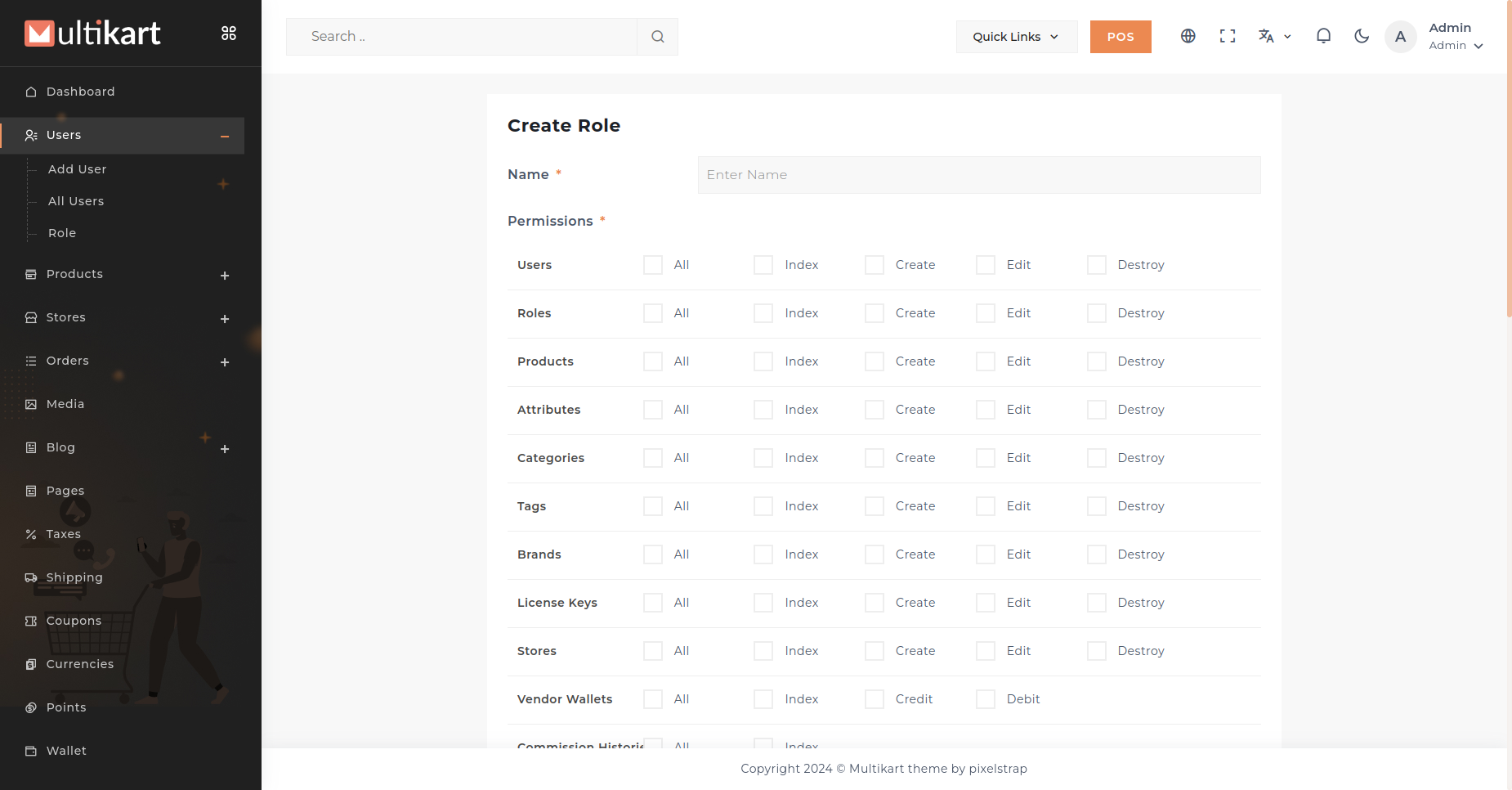Open the notifications bell
Screen dimensions: 1512x790
[x=1323, y=36]
